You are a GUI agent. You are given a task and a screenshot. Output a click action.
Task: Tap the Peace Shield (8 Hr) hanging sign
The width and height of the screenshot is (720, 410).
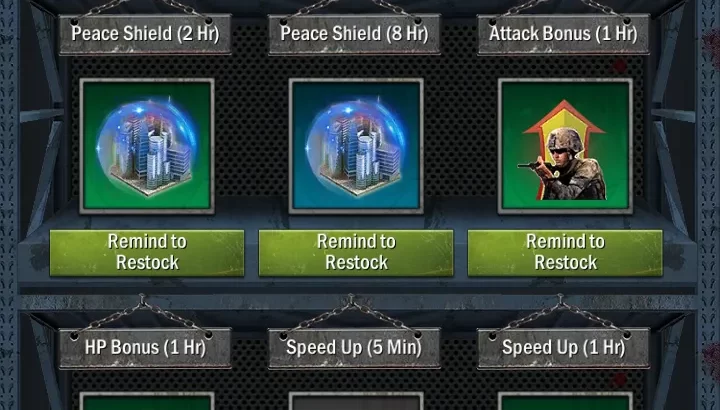click(354, 34)
